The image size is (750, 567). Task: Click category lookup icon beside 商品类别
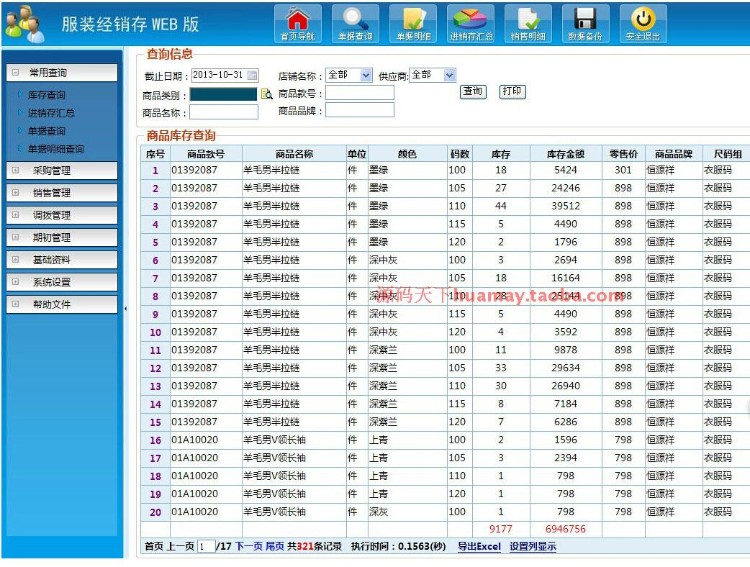(x=266, y=94)
